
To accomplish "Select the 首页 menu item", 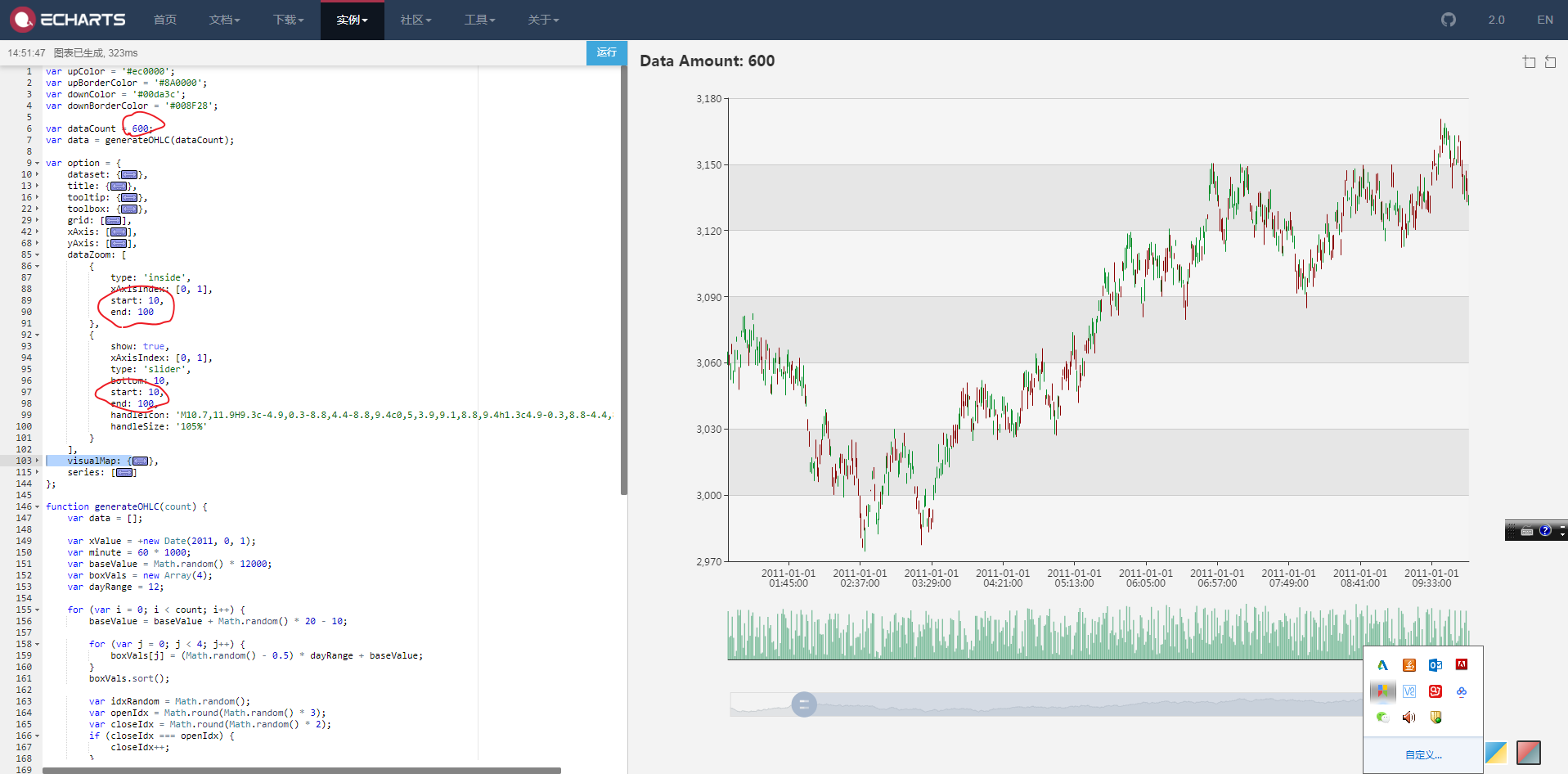I will click(164, 20).
